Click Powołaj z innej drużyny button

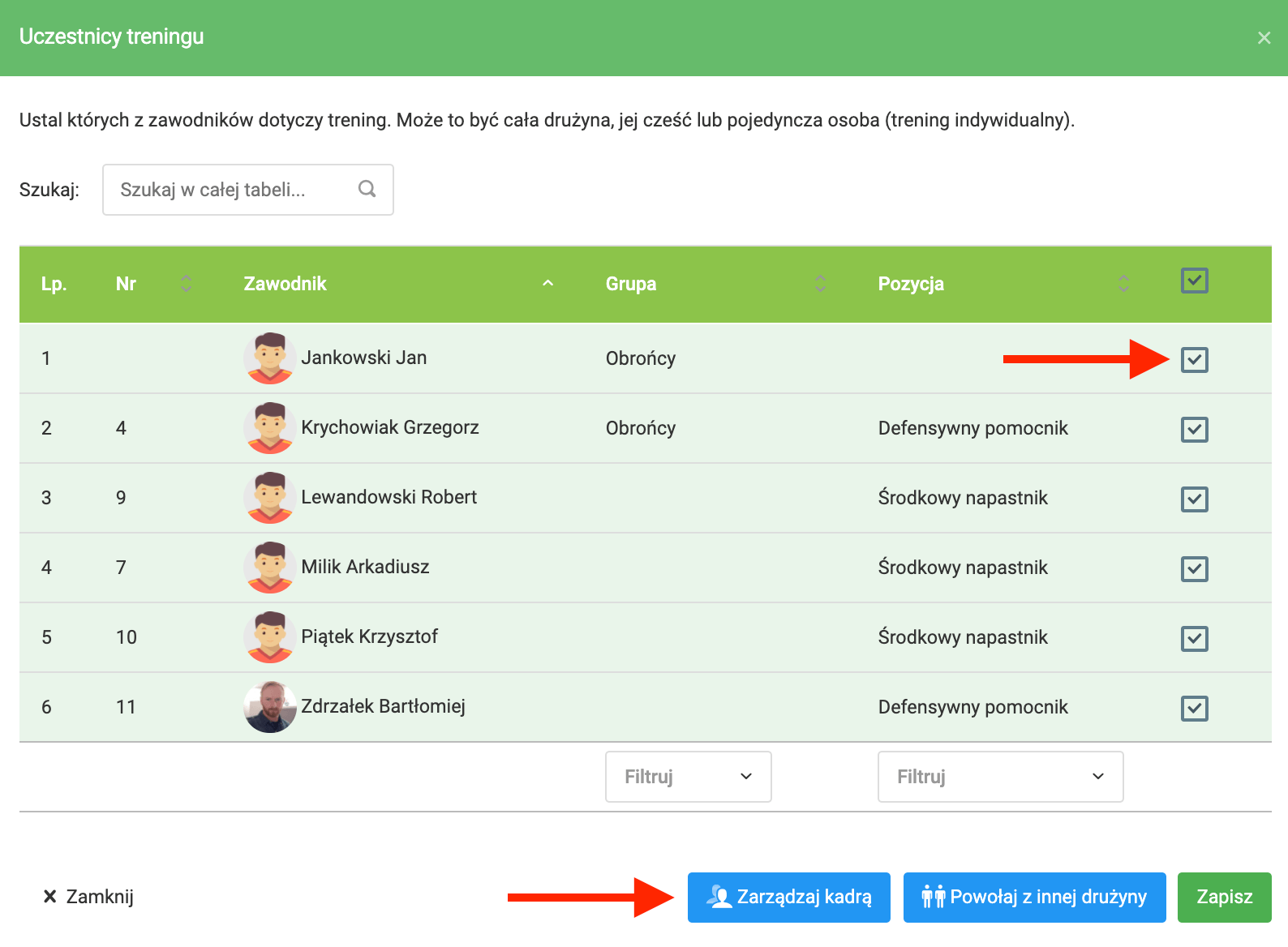pos(1034,897)
